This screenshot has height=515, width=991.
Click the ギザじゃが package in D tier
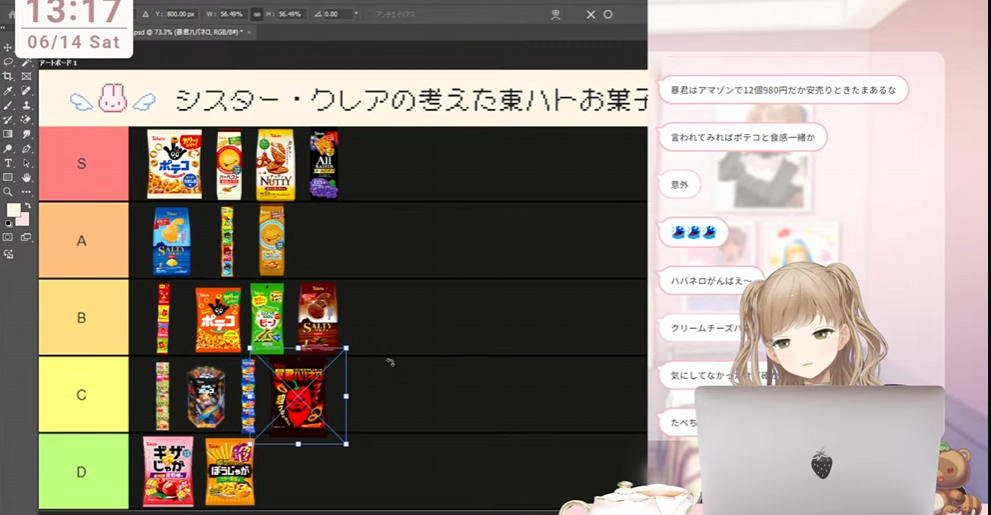tap(168, 471)
